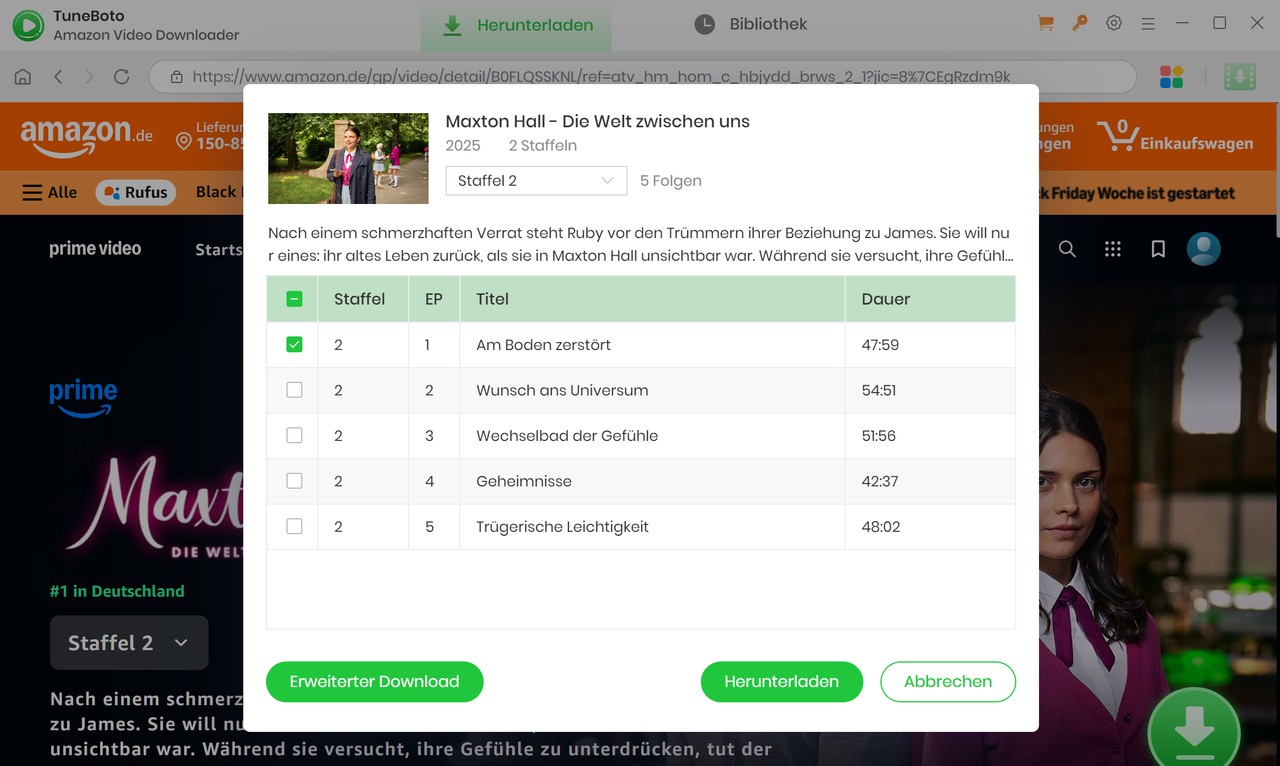Viewport: 1280px width, 766px height.
Task: Open the key/registration icon in the title bar
Action: (1079, 22)
